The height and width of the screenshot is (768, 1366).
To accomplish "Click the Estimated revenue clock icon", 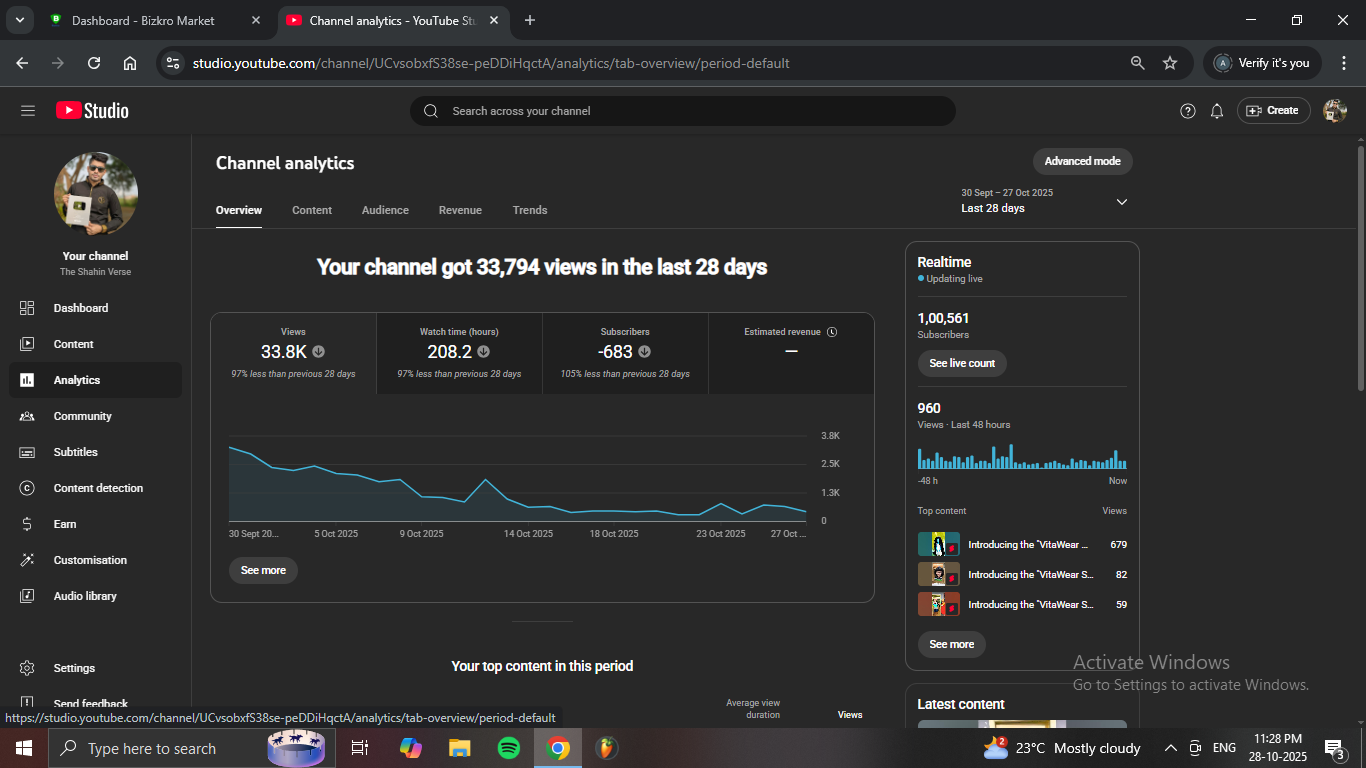I will pyautogui.click(x=832, y=332).
